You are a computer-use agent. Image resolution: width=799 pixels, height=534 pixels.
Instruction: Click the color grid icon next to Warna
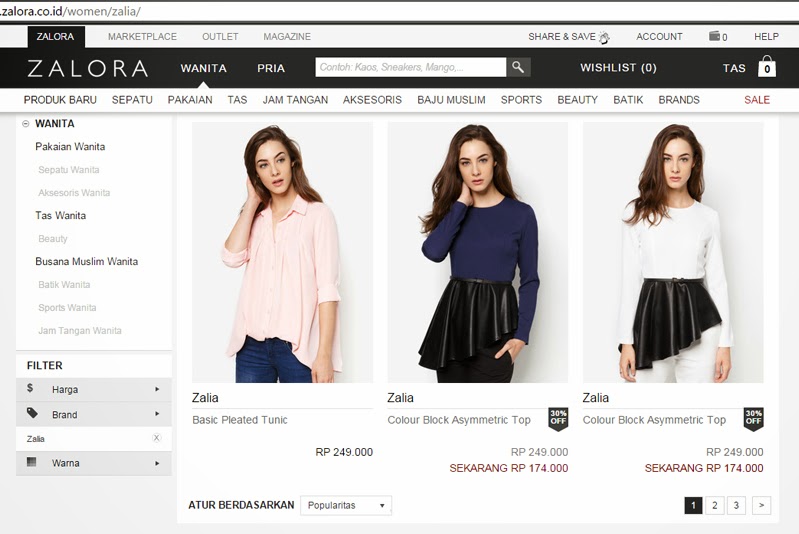32,462
